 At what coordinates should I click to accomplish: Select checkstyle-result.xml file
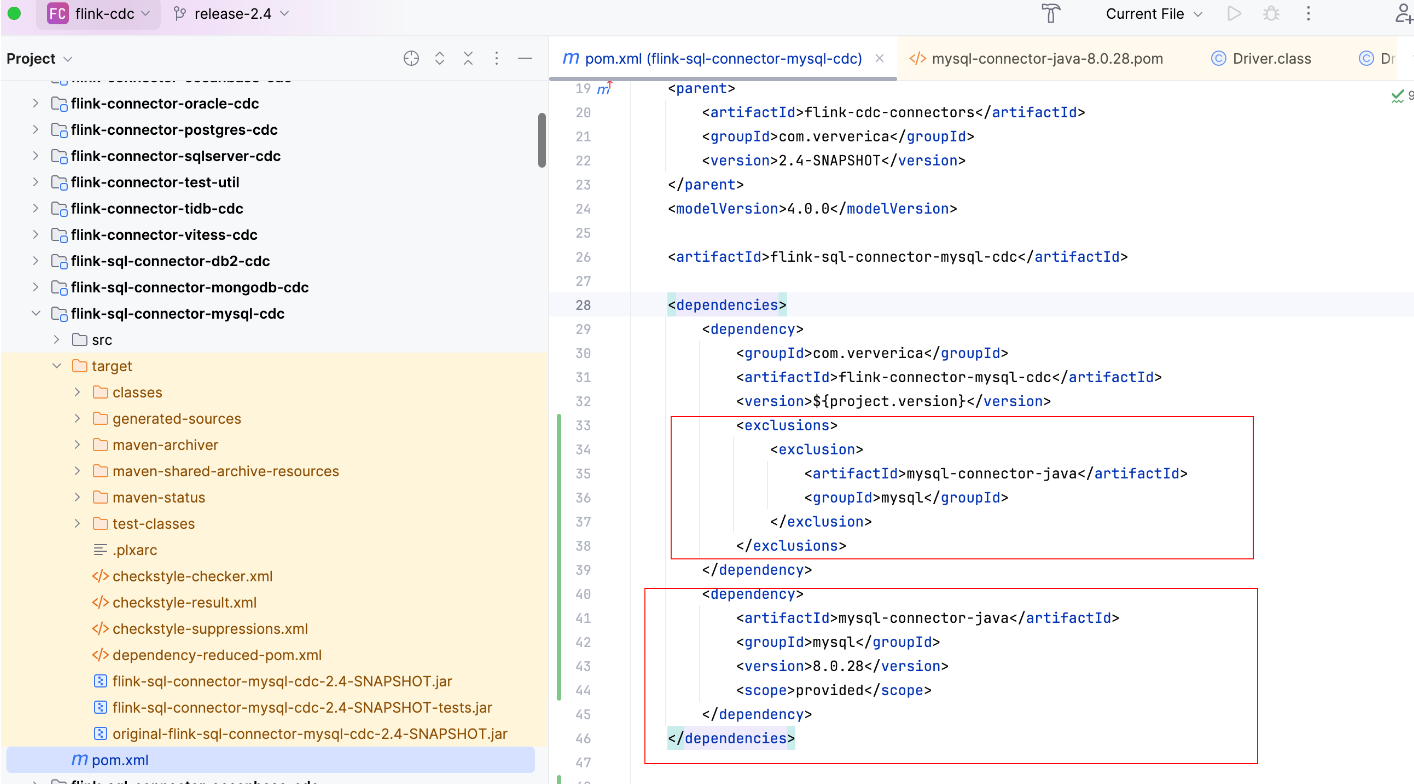184,603
